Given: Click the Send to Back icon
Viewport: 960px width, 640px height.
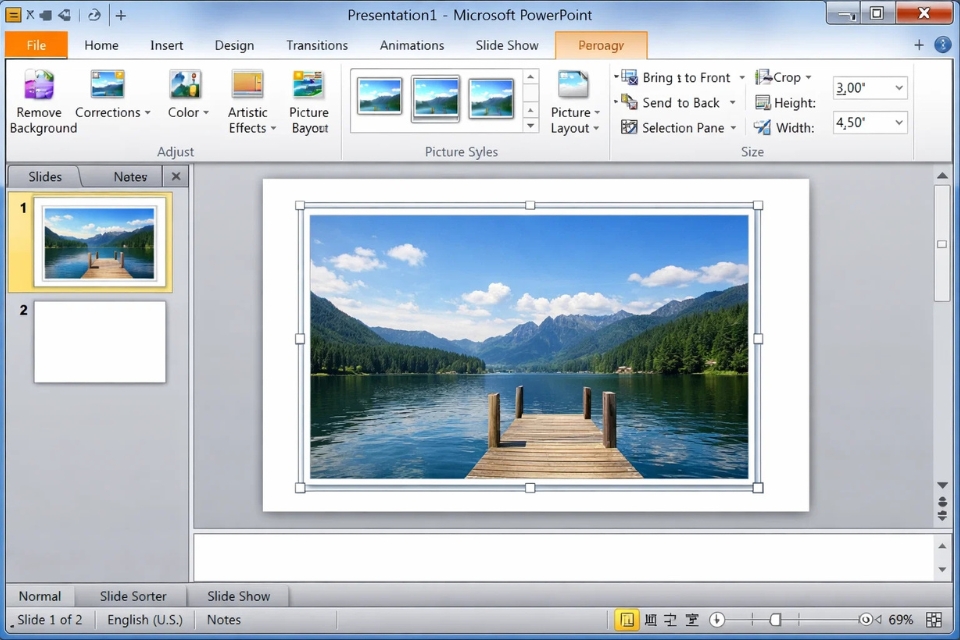Looking at the screenshot, I should (630, 102).
